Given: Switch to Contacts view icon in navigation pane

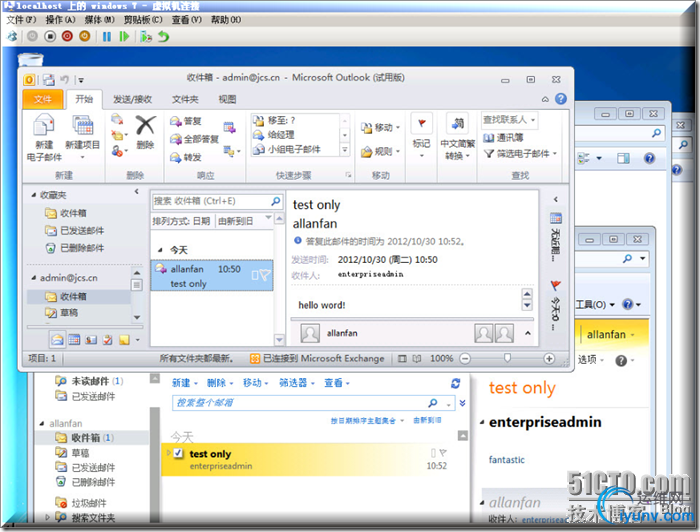Looking at the screenshot, I should [91, 340].
